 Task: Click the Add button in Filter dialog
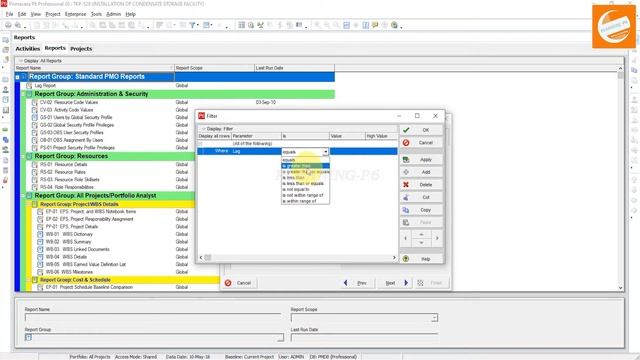point(421,172)
